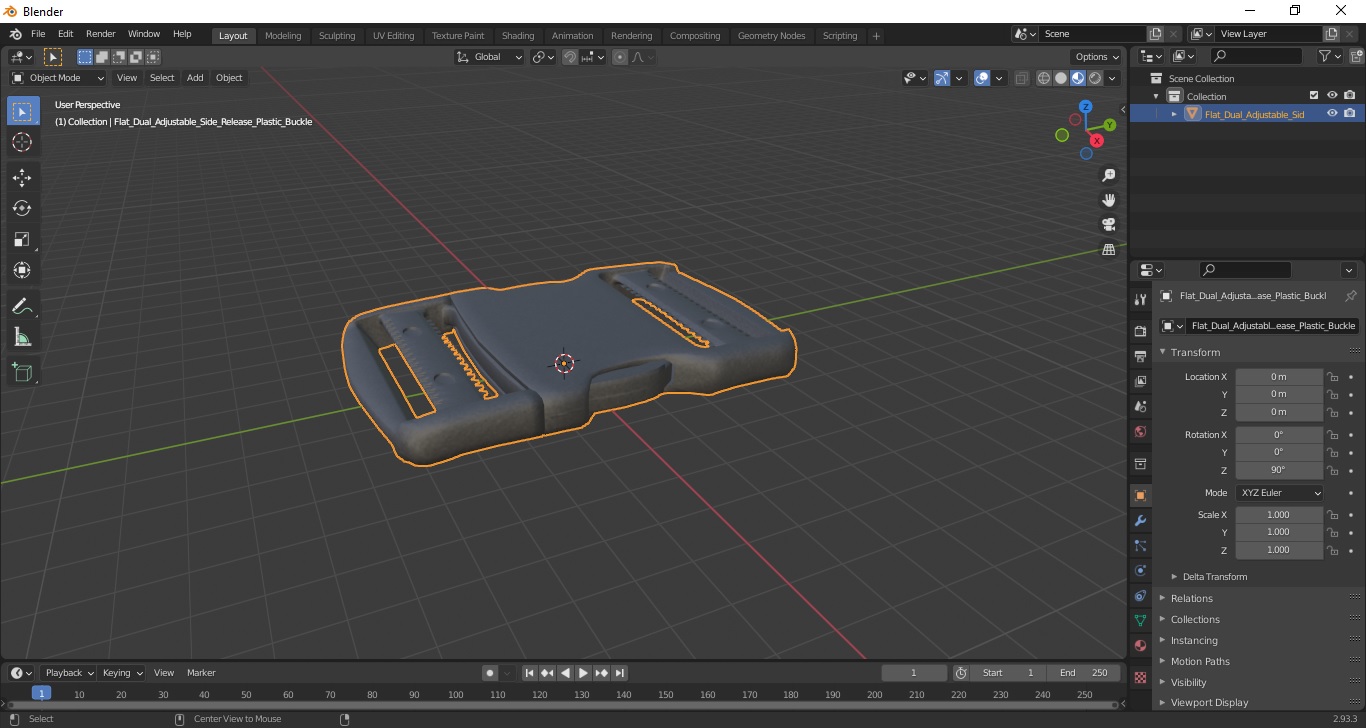Open the Keying dropdown in timeline
Image resolution: width=1366 pixels, height=728 pixels.
(x=122, y=673)
